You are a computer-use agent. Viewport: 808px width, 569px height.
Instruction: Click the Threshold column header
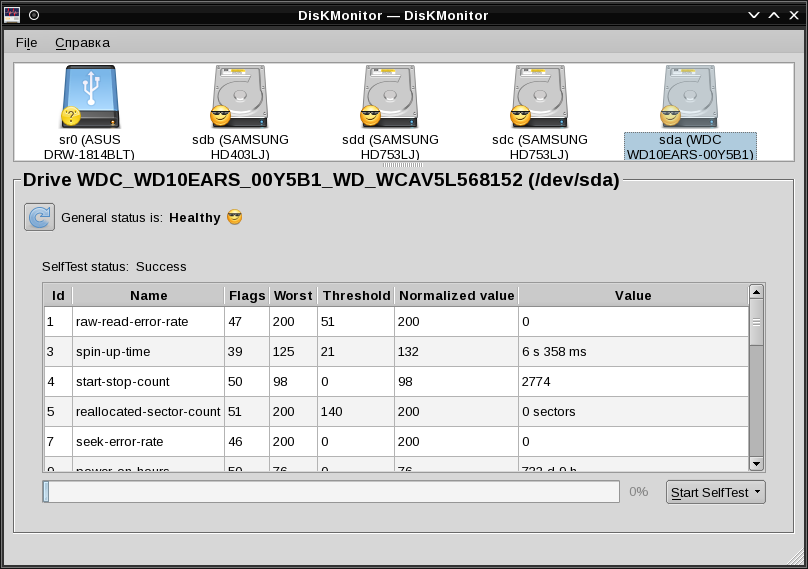click(x=356, y=295)
